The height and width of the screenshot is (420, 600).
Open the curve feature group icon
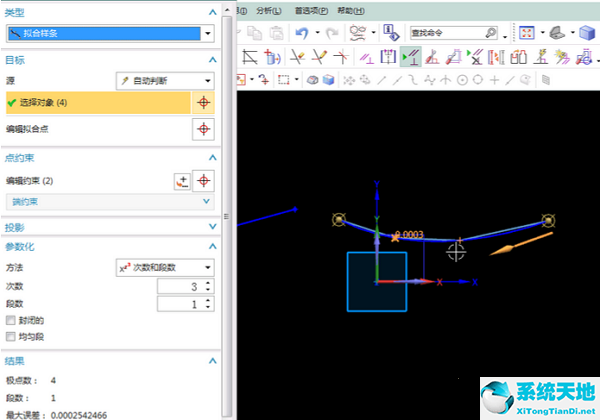(358, 33)
